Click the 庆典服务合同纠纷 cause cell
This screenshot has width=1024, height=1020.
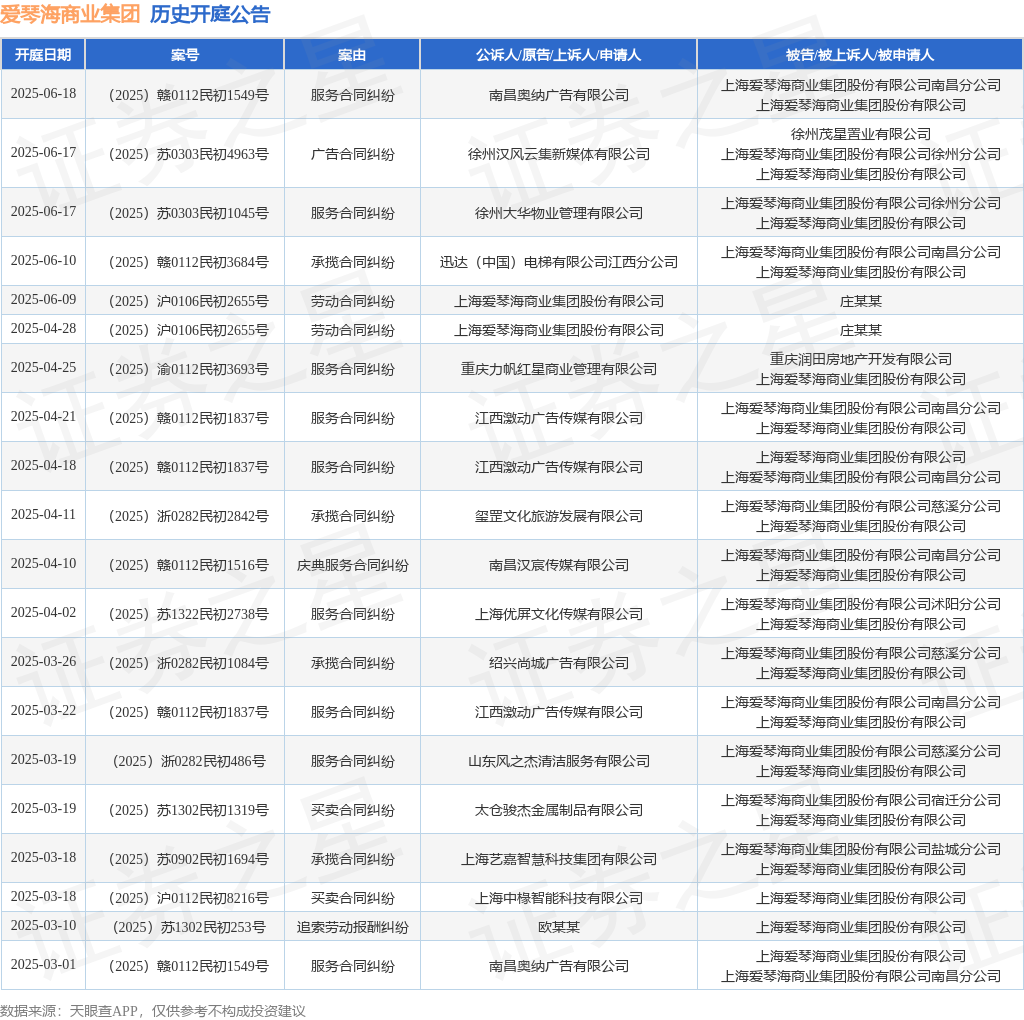click(353, 565)
